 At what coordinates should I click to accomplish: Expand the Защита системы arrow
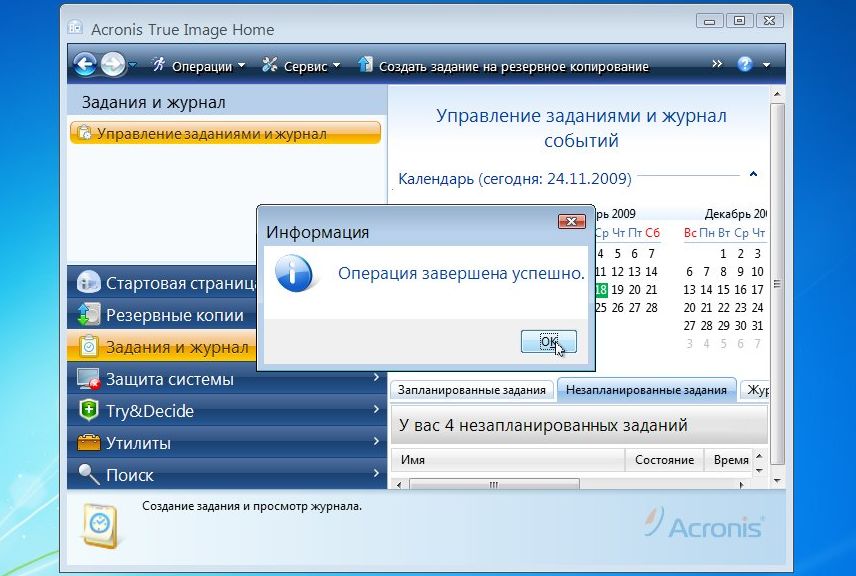tap(376, 377)
